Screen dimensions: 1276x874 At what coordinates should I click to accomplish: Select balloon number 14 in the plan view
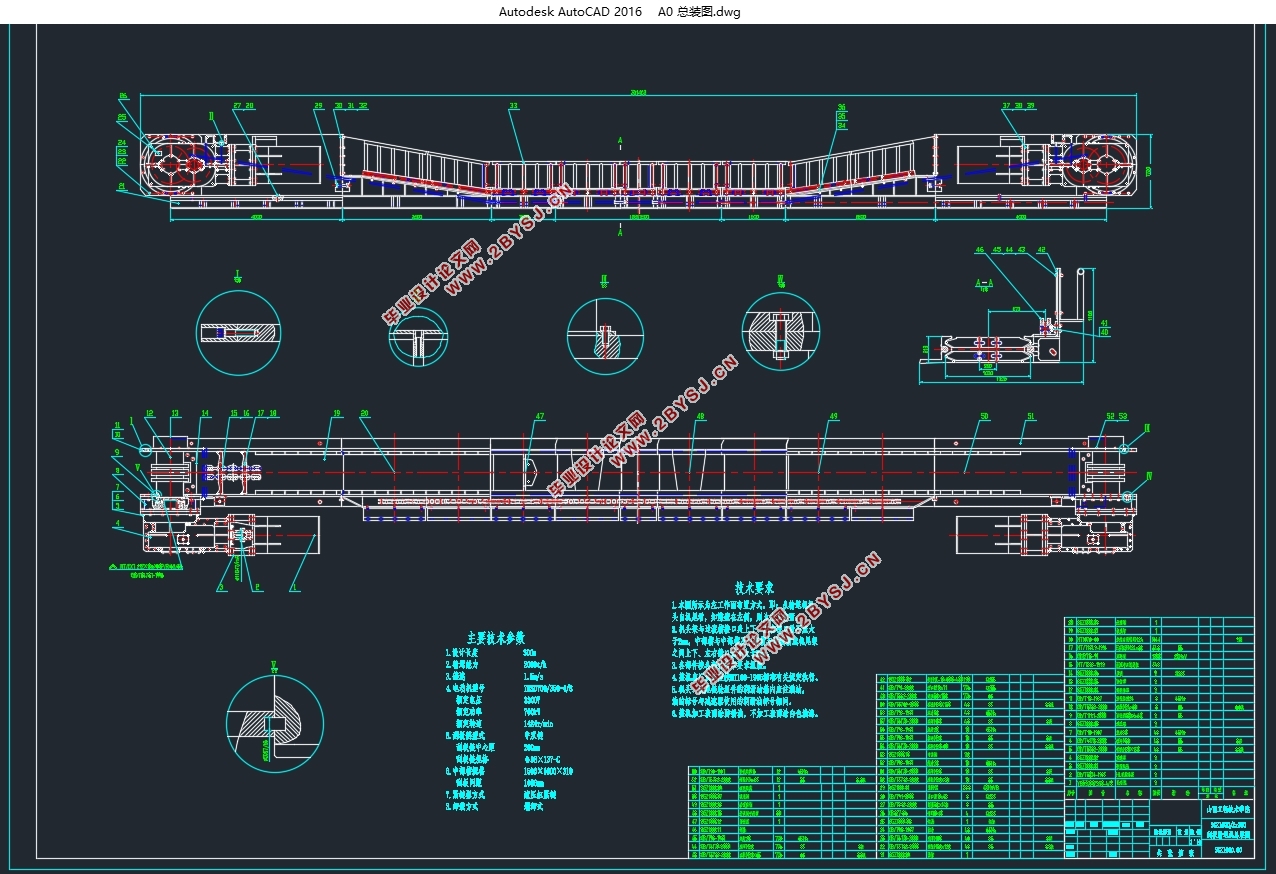click(x=206, y=413)
